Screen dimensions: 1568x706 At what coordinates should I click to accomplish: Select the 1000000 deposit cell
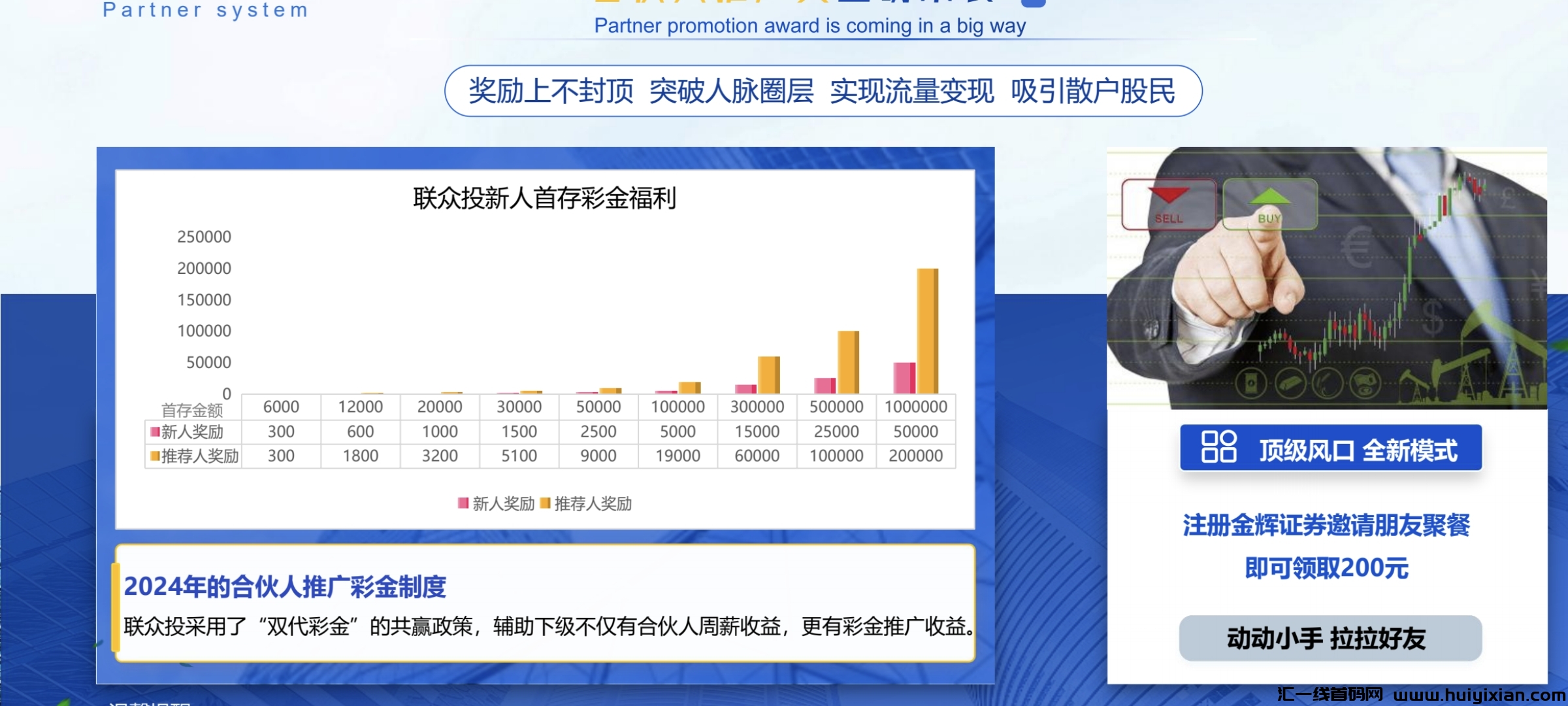tap(916, 407)
